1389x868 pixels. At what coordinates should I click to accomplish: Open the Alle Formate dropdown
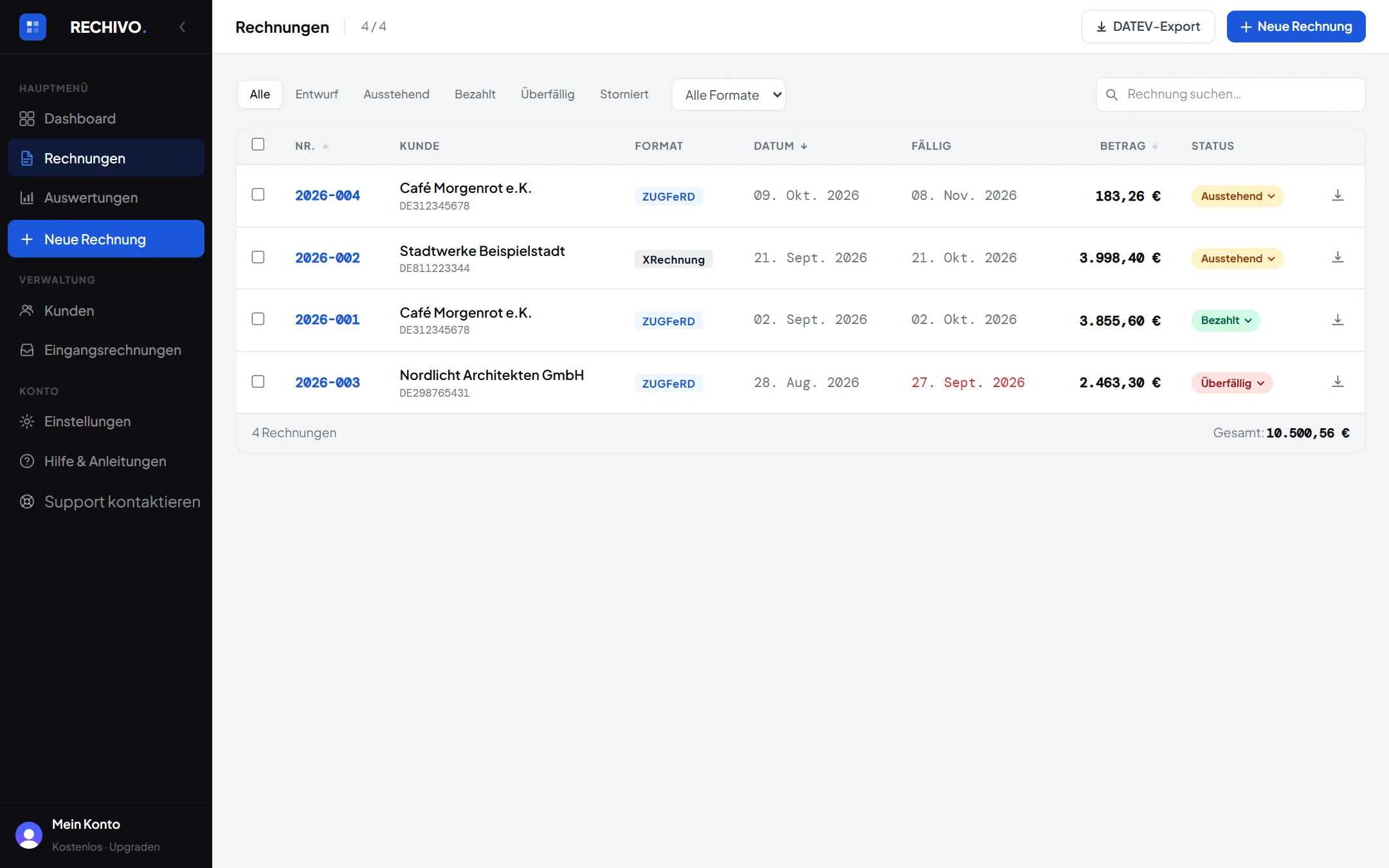click(x=729, y=95)
